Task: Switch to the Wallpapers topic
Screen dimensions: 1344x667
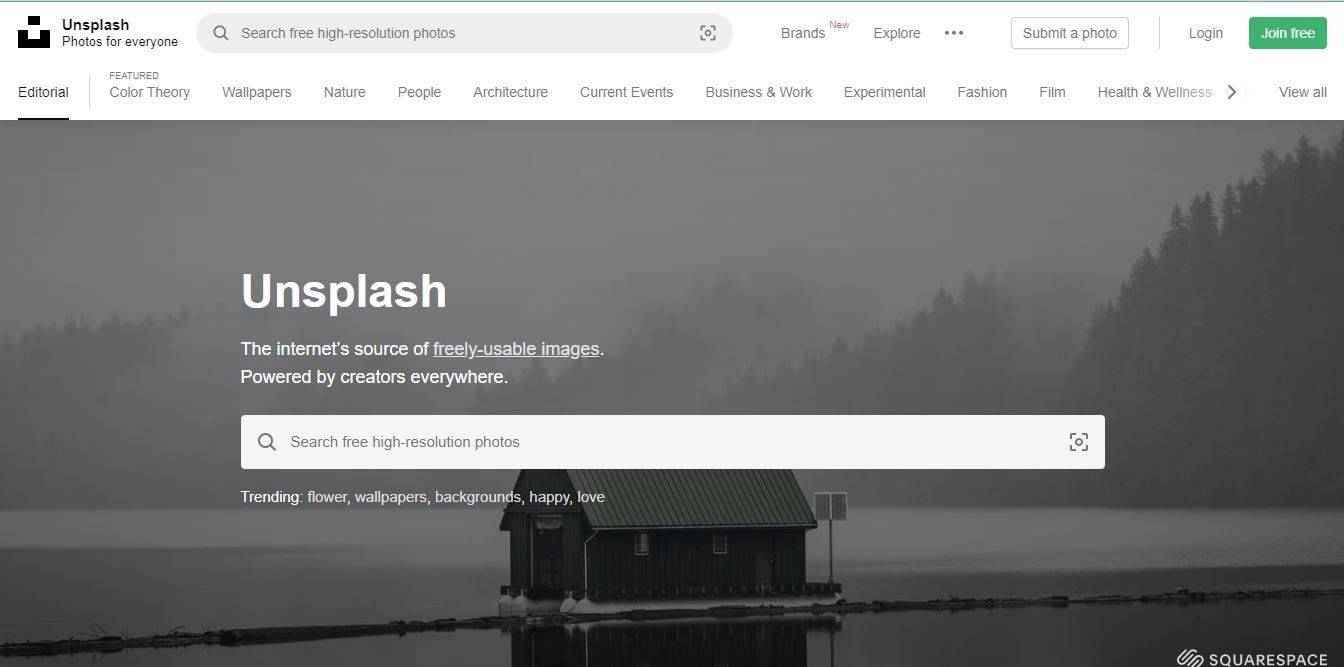Action: click(257, 92)
